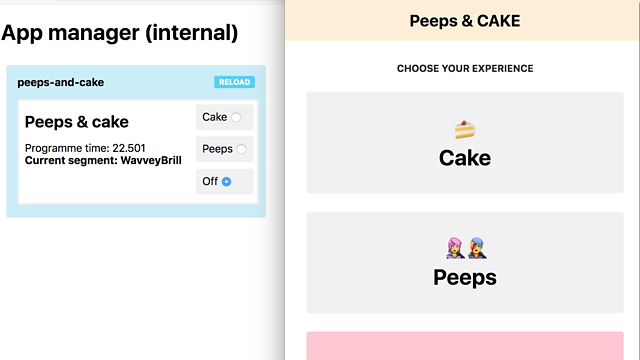The image size is (640, 360).
Task: Click the Cake option label in manager
Action: (x=215, y=117)
